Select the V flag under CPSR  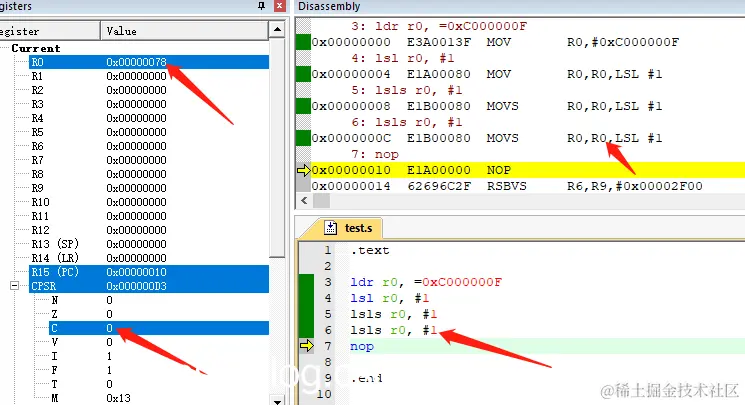click(x=159, y=342)
